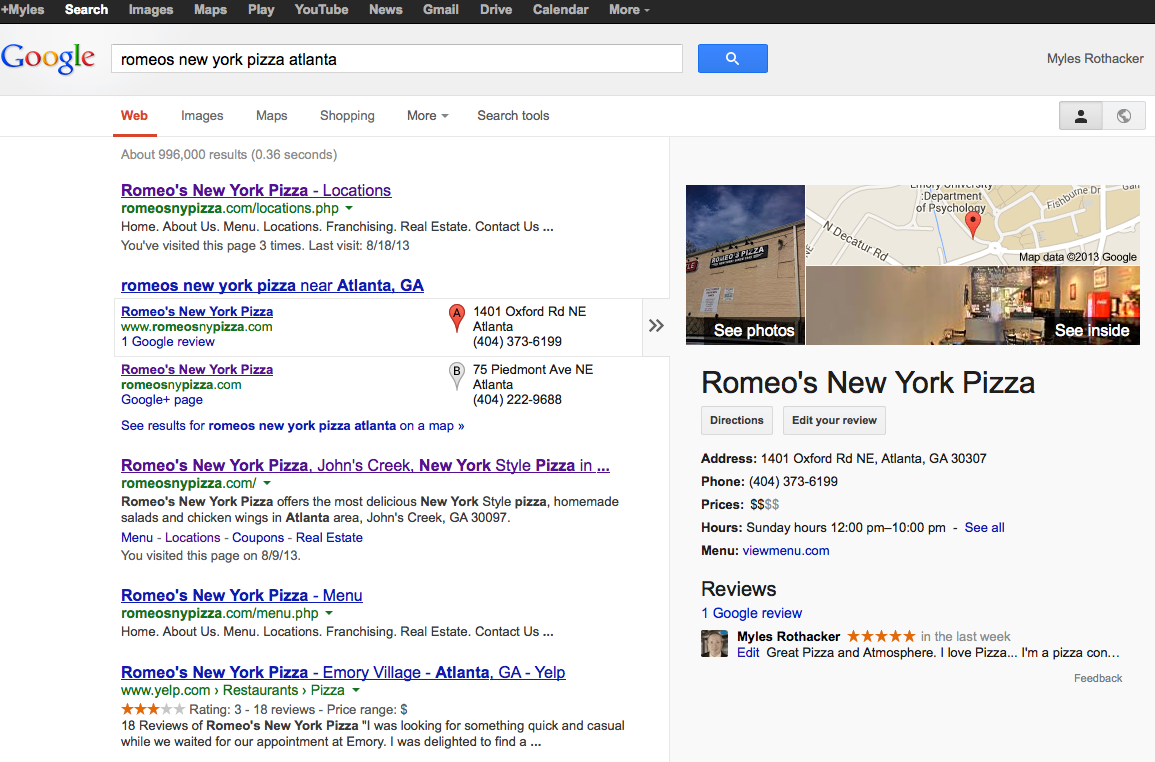This screenshot has height=762, width=1155.
Task: Click www.romeosnypizza.com URL under first listing
Action: 197,326
